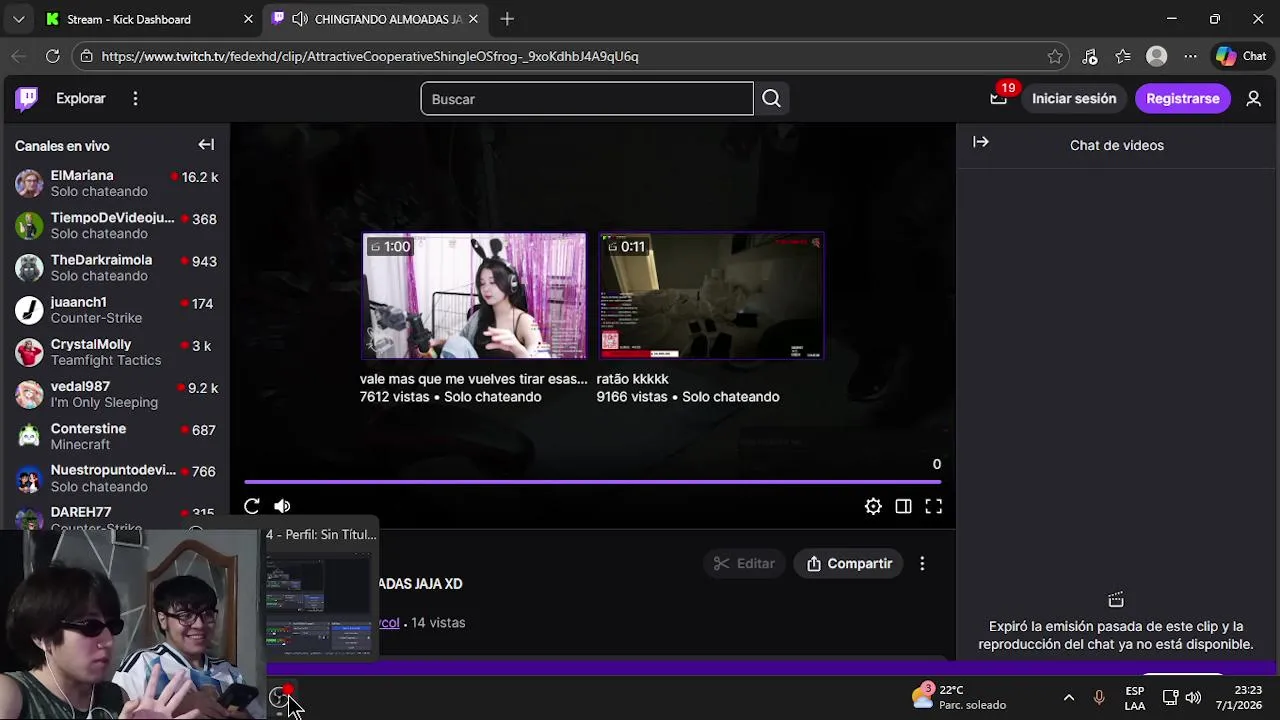This screenshot has height=720, width=1280.
Task: Open the more options menu beside Compartir
Action: click(x=922, y=563)
